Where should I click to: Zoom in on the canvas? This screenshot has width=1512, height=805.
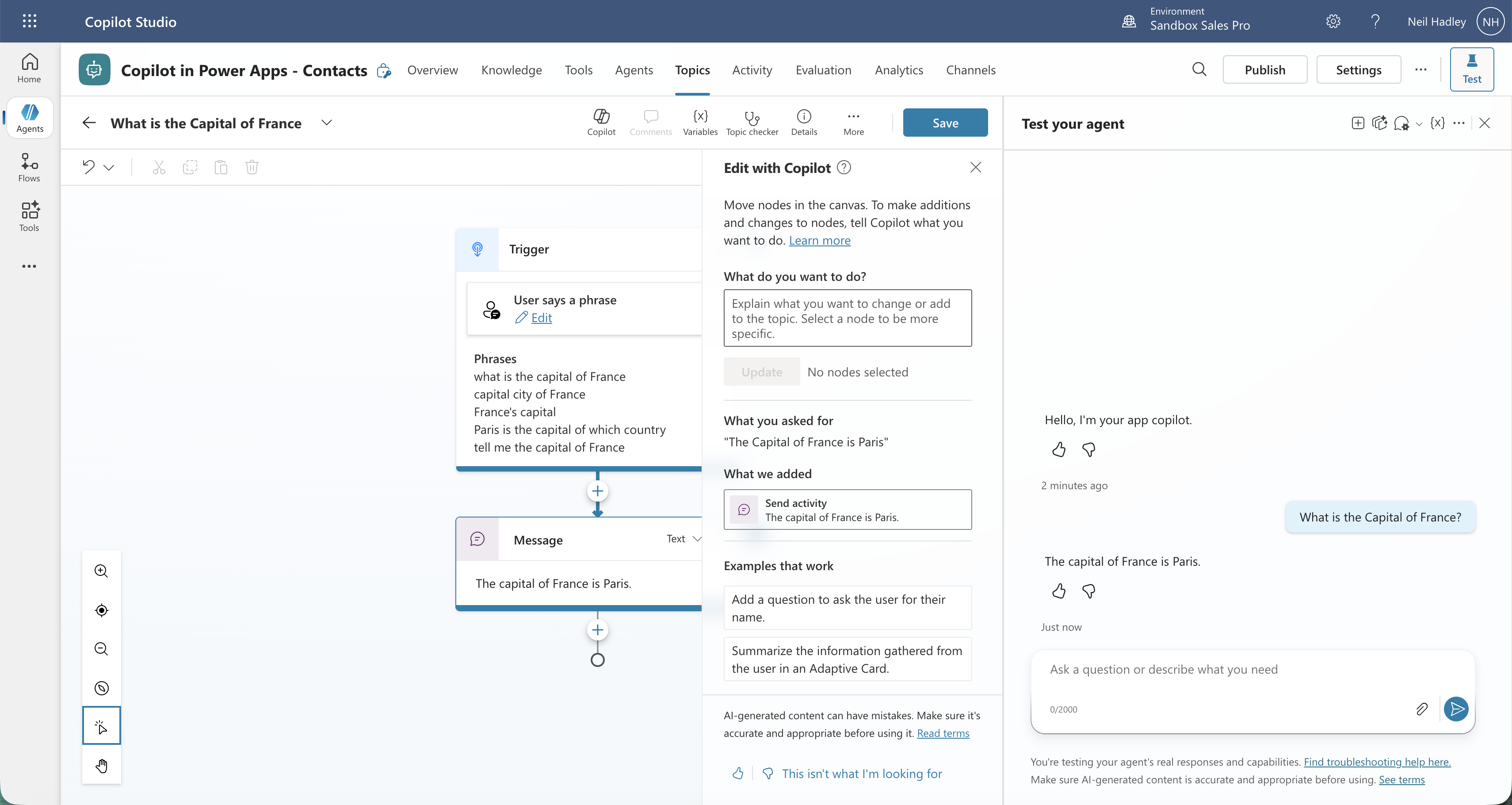pos(102,571)
